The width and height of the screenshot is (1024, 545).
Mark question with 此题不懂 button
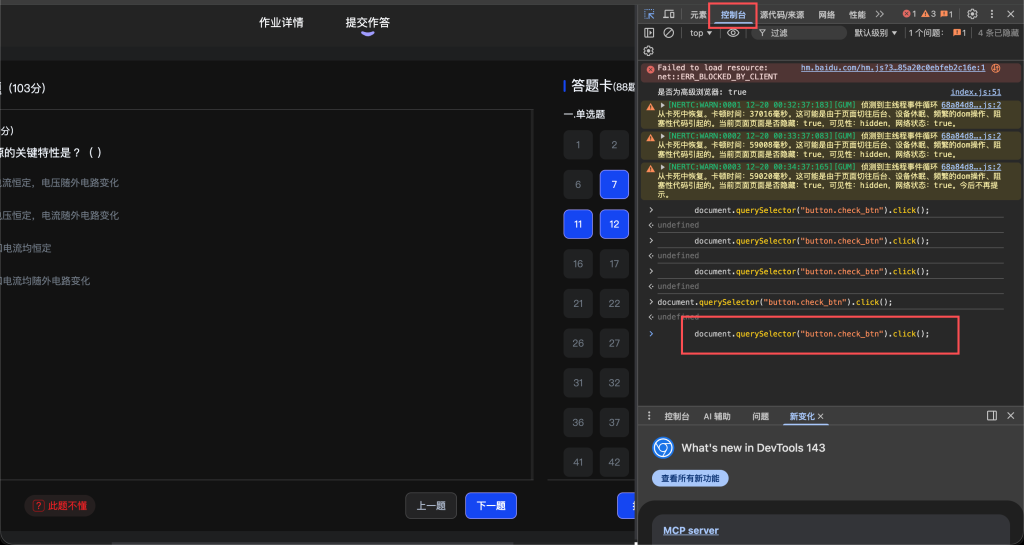[x=60, y=506]
